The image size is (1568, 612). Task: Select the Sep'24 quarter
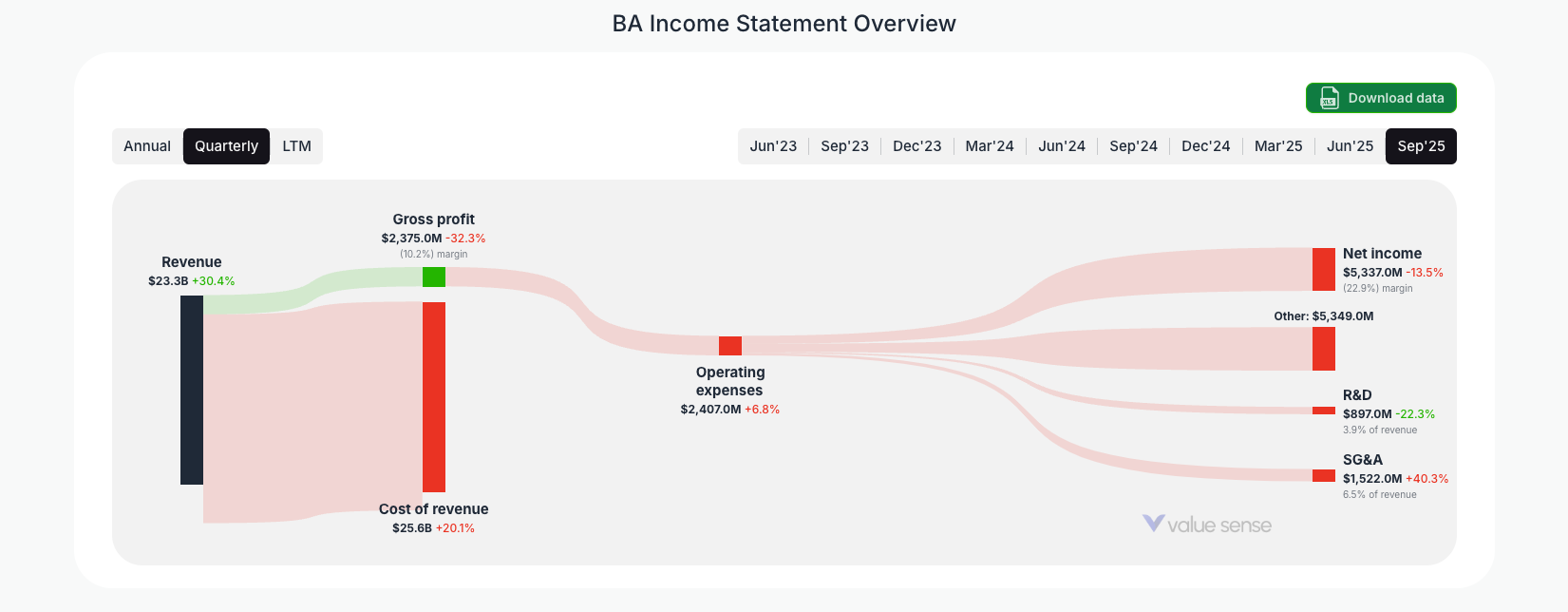pyautogui.click(x=1134, y=145)
